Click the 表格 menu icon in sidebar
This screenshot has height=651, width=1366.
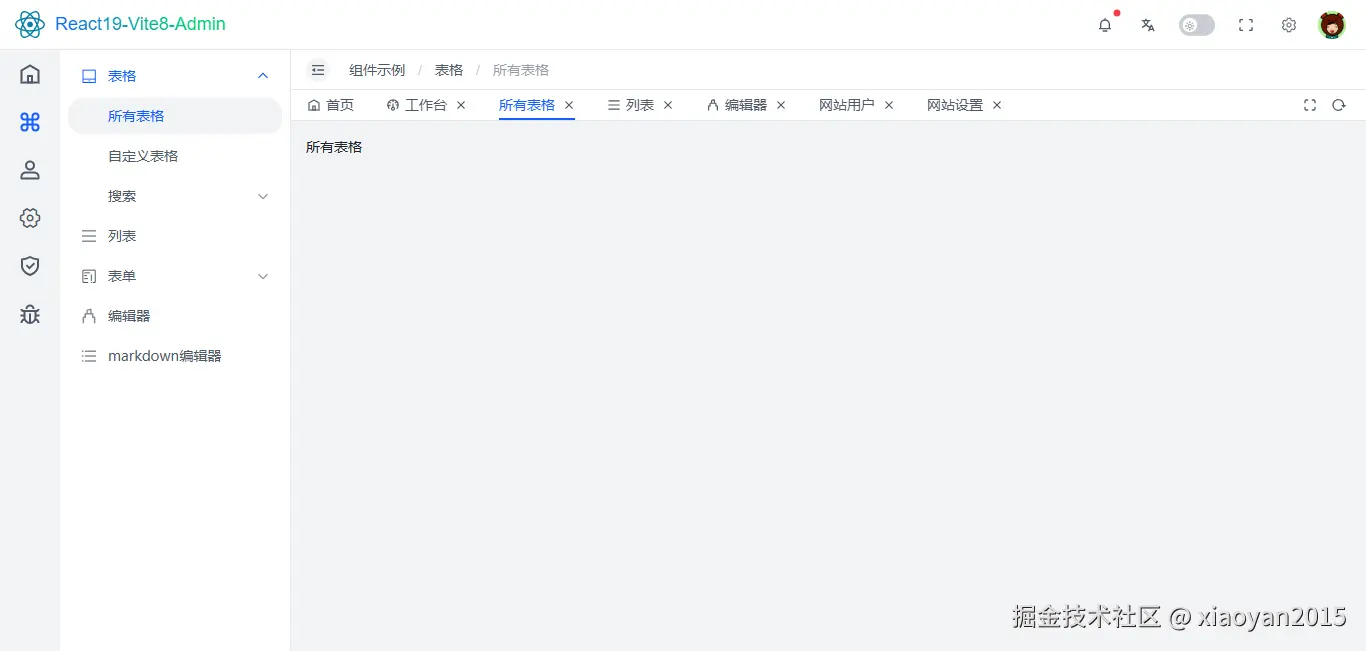coord(89,76)
